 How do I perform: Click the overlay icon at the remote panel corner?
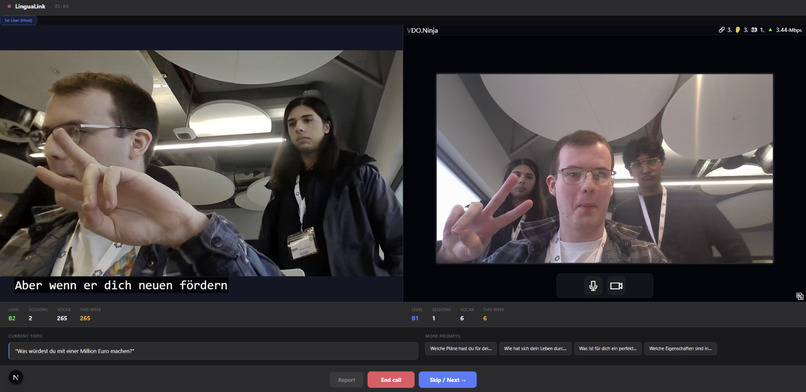click(799, 296)
